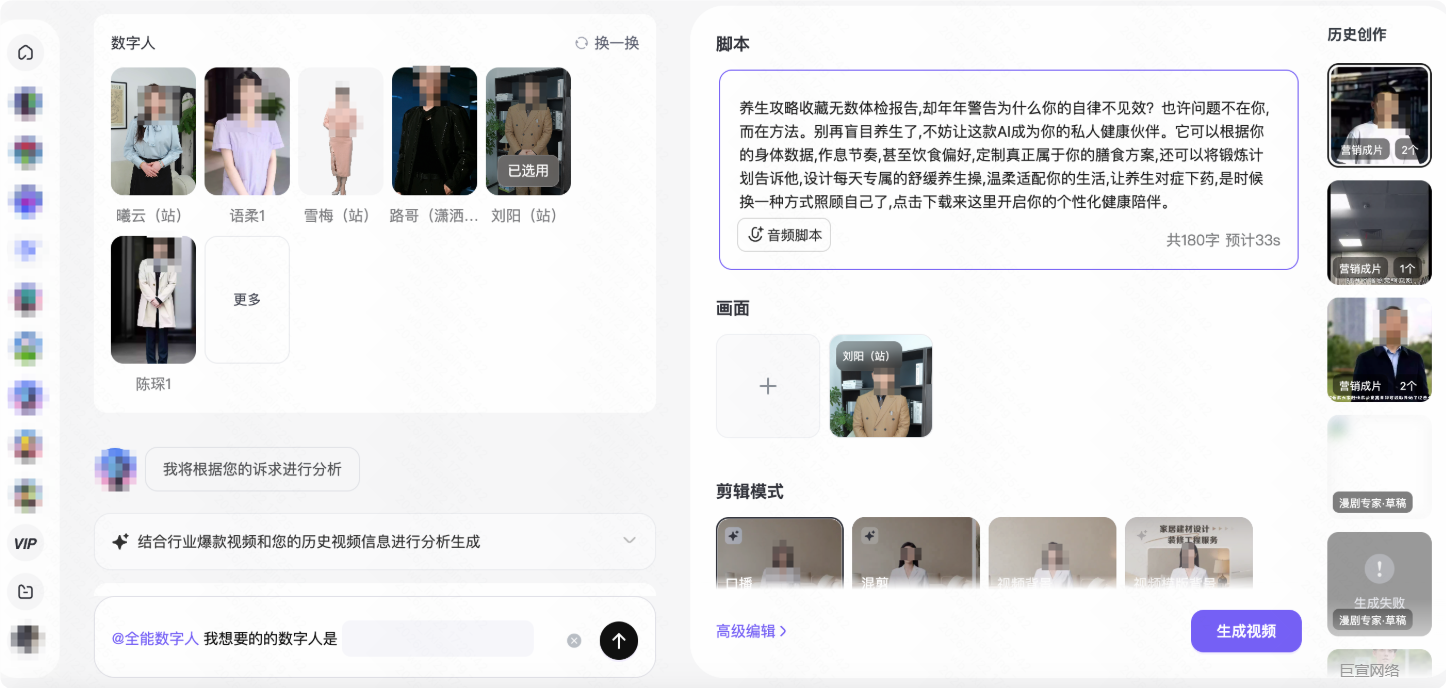Choose the 口播 editing mode

tap(780, 553)
